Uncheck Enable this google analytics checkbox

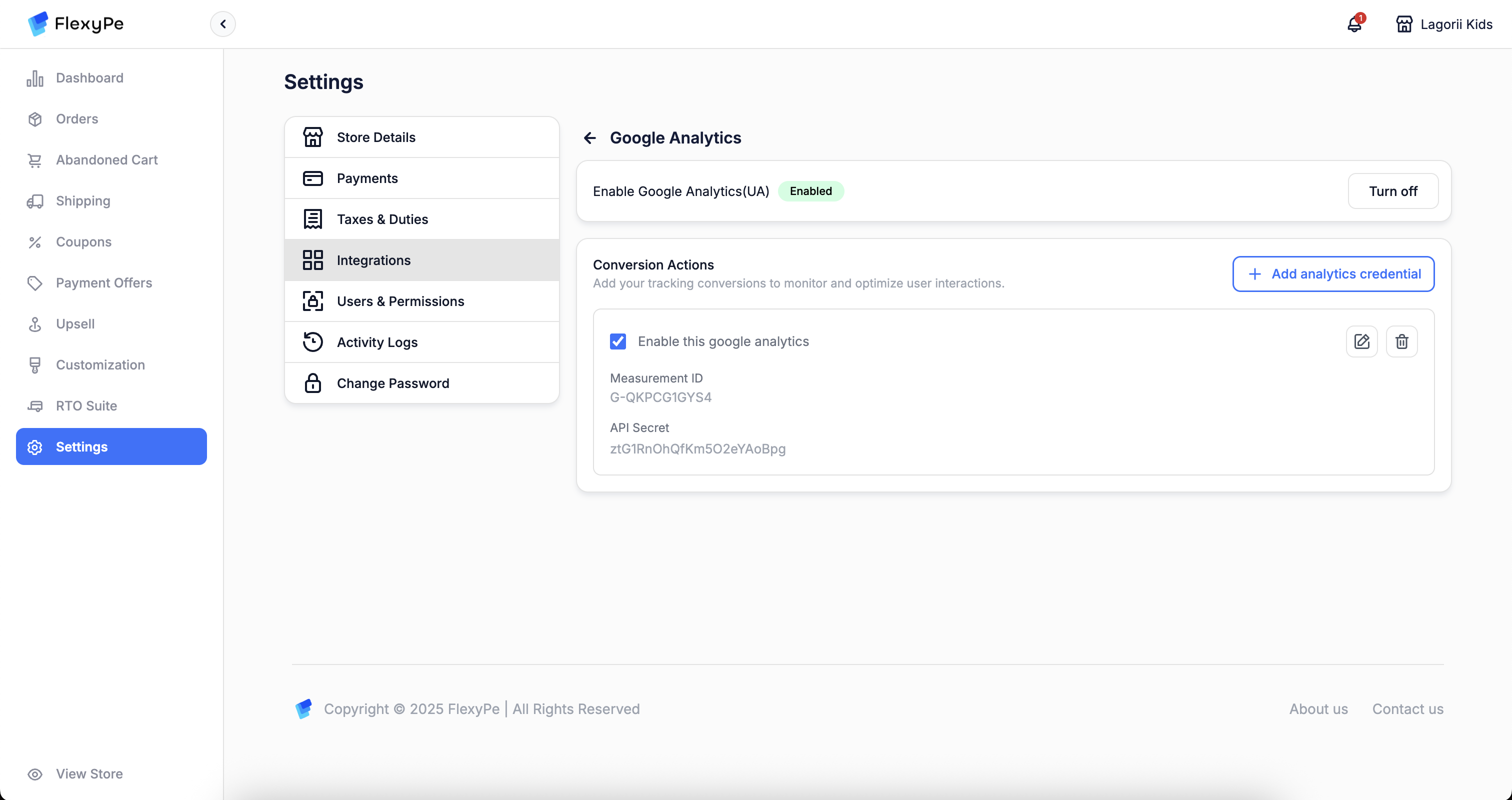tap(618, 341)
